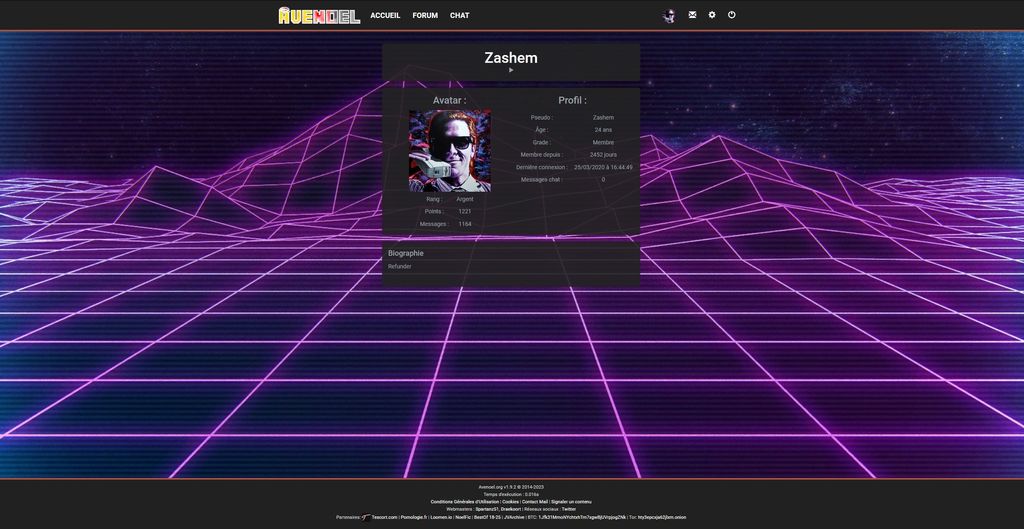
Task: Open the Forum menu item
Action: (x=425, y=15)
